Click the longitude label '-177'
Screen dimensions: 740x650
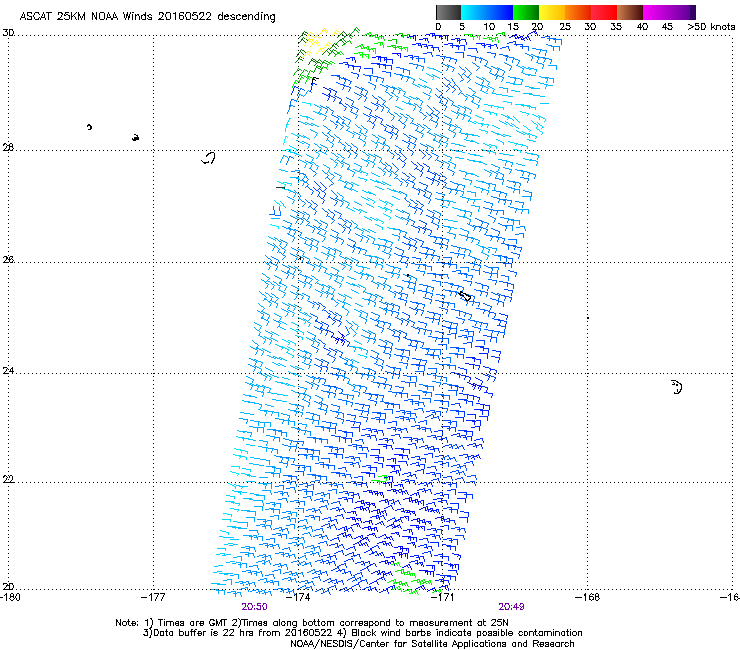click(x=153, y=597)
